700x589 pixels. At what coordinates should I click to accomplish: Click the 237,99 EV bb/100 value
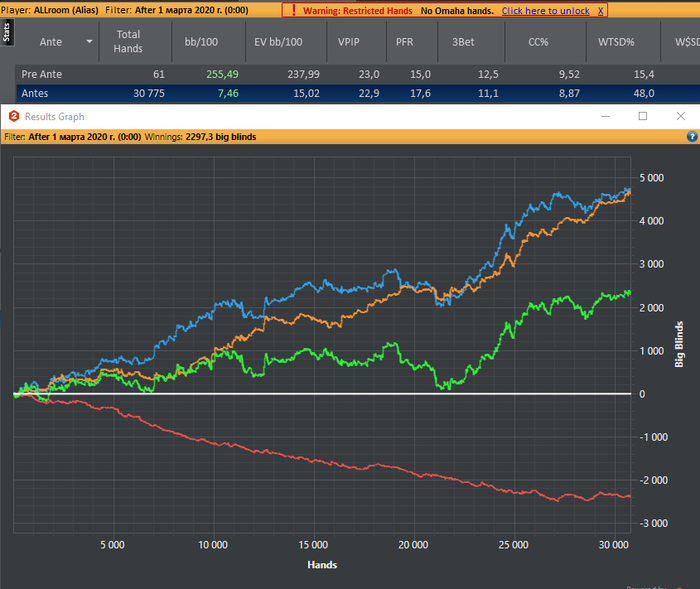304,74
